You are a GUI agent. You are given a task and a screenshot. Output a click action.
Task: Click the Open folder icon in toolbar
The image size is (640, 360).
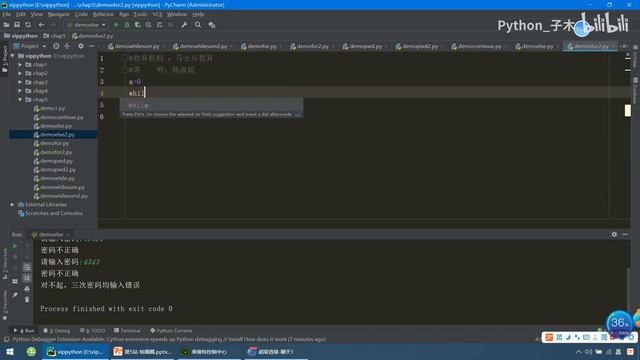[x=7, y=25]
